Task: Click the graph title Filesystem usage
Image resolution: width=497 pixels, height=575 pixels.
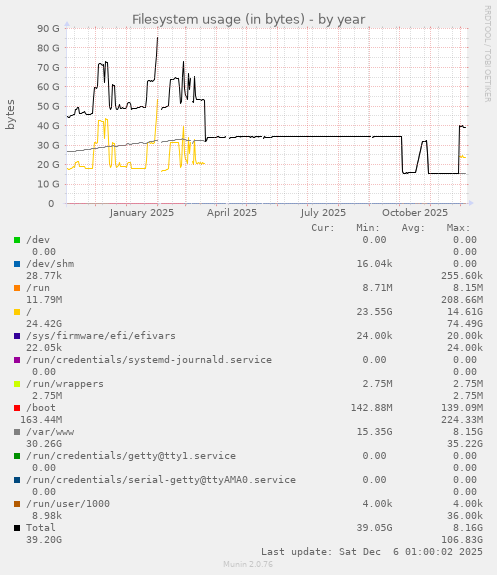Action: 248,19
